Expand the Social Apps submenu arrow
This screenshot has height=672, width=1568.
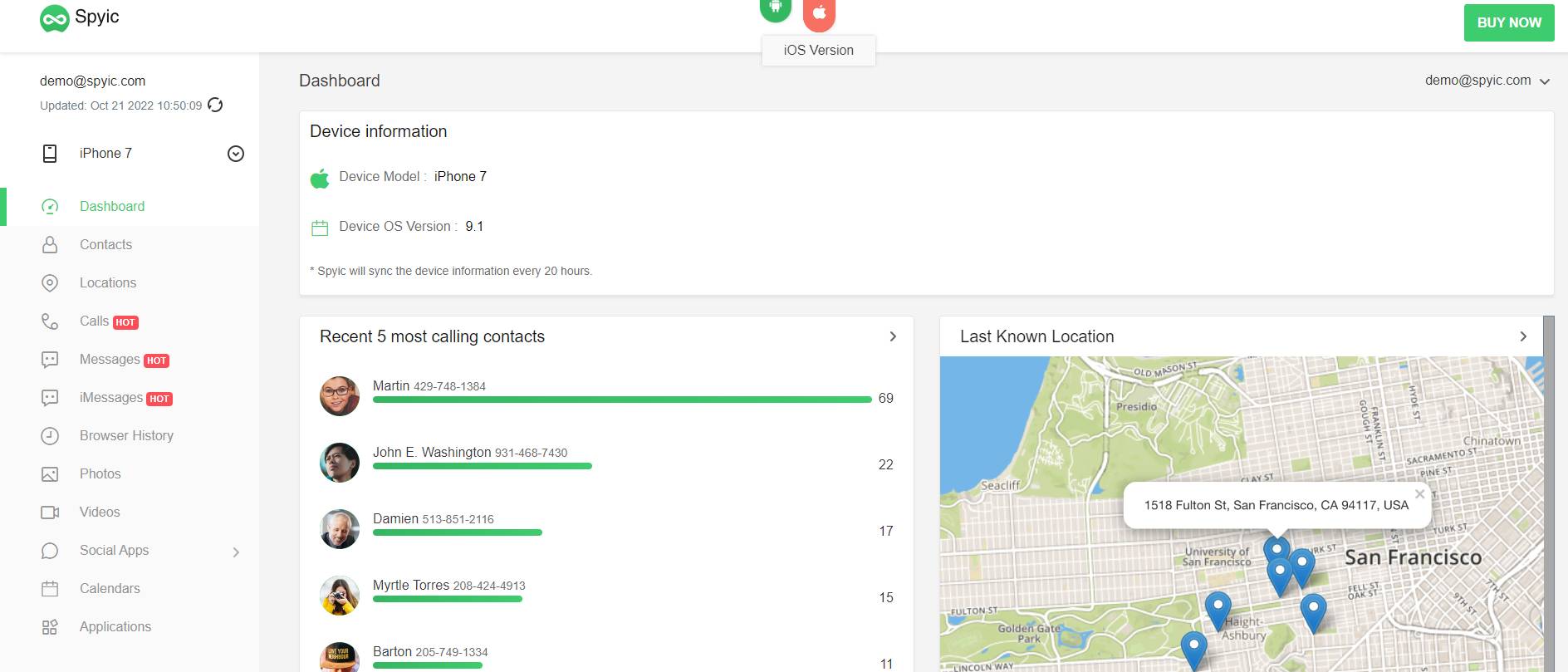click(x=236, y=552)
